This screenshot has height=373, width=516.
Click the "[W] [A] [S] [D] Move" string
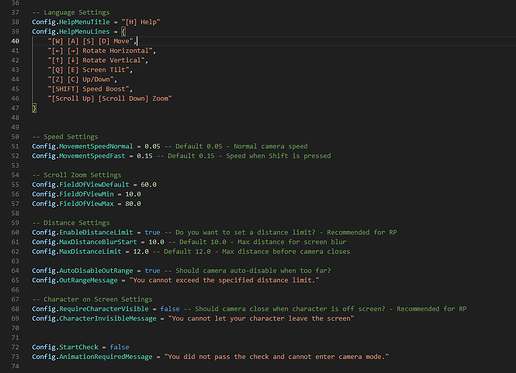[90, 41]
